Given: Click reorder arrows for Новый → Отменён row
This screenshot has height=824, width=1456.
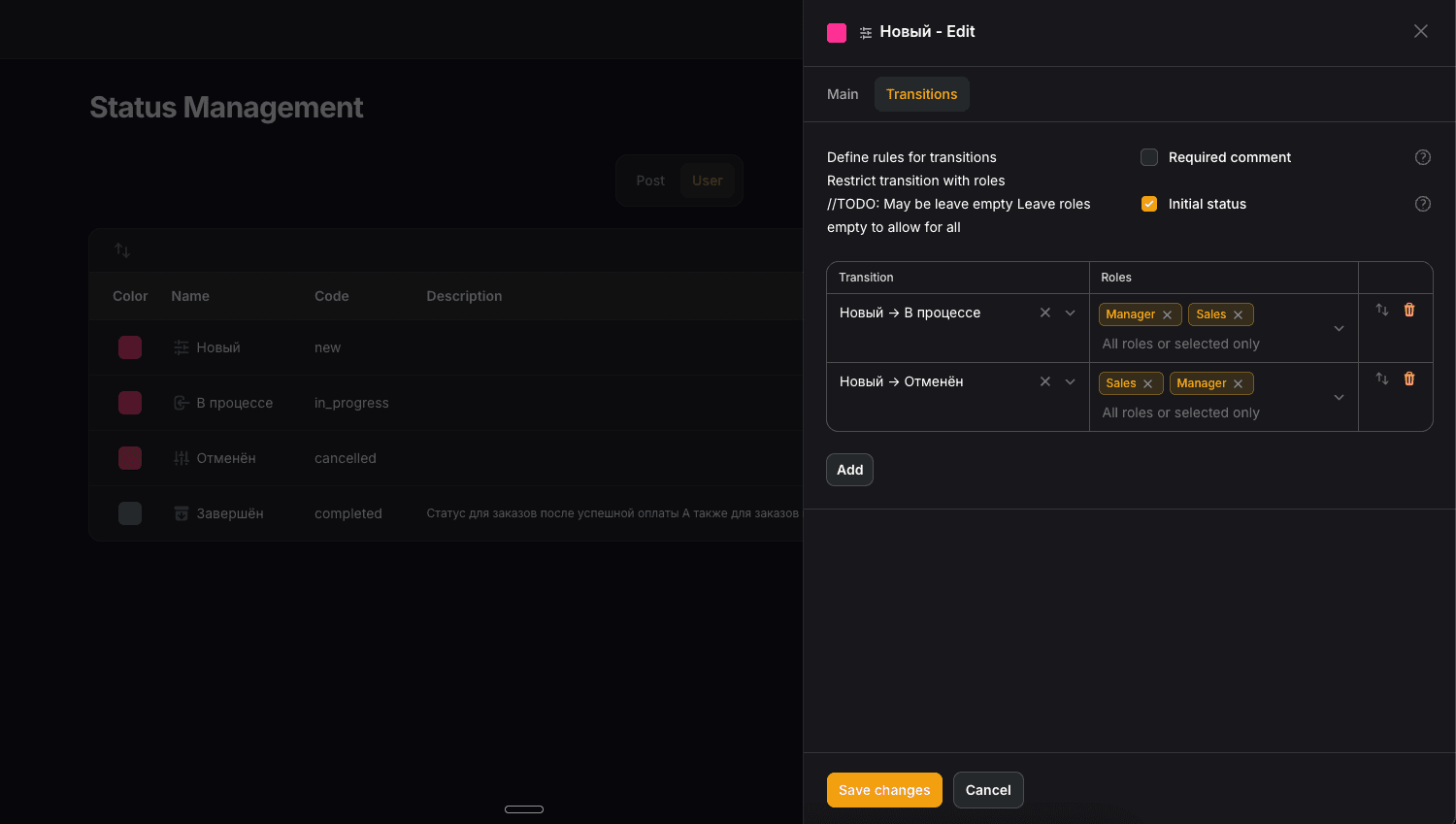Looking at the screenshot, I should tap(1382, 379).
